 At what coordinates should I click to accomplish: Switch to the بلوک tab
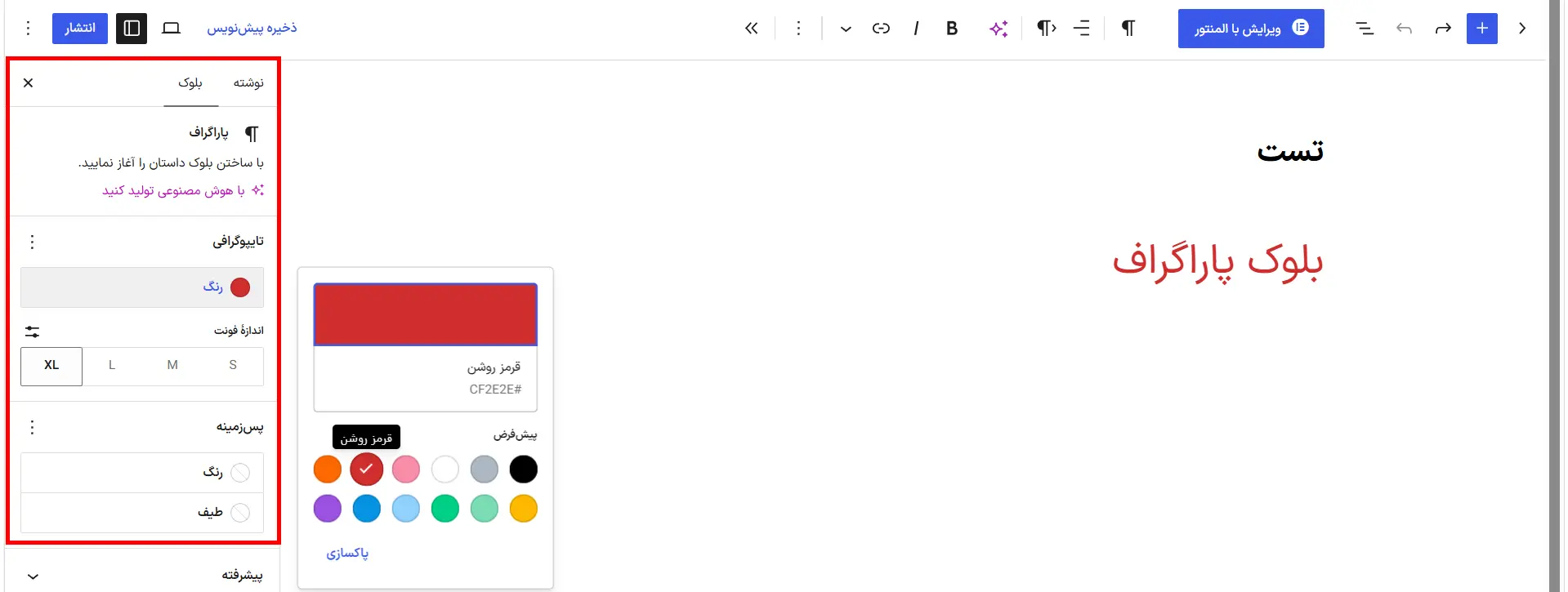[190, 82]
